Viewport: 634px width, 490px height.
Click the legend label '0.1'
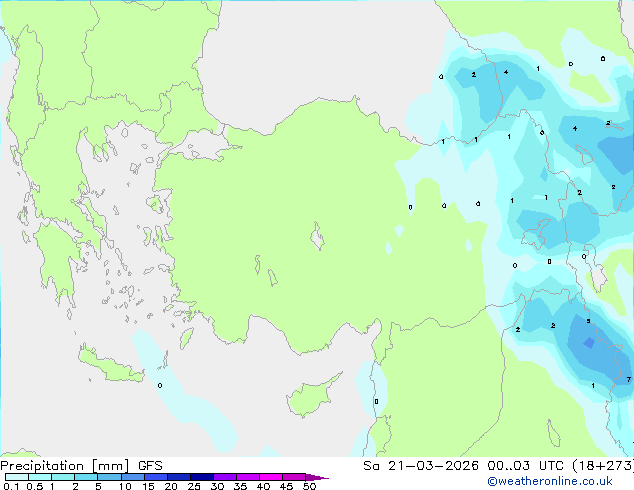click(11, 486)
